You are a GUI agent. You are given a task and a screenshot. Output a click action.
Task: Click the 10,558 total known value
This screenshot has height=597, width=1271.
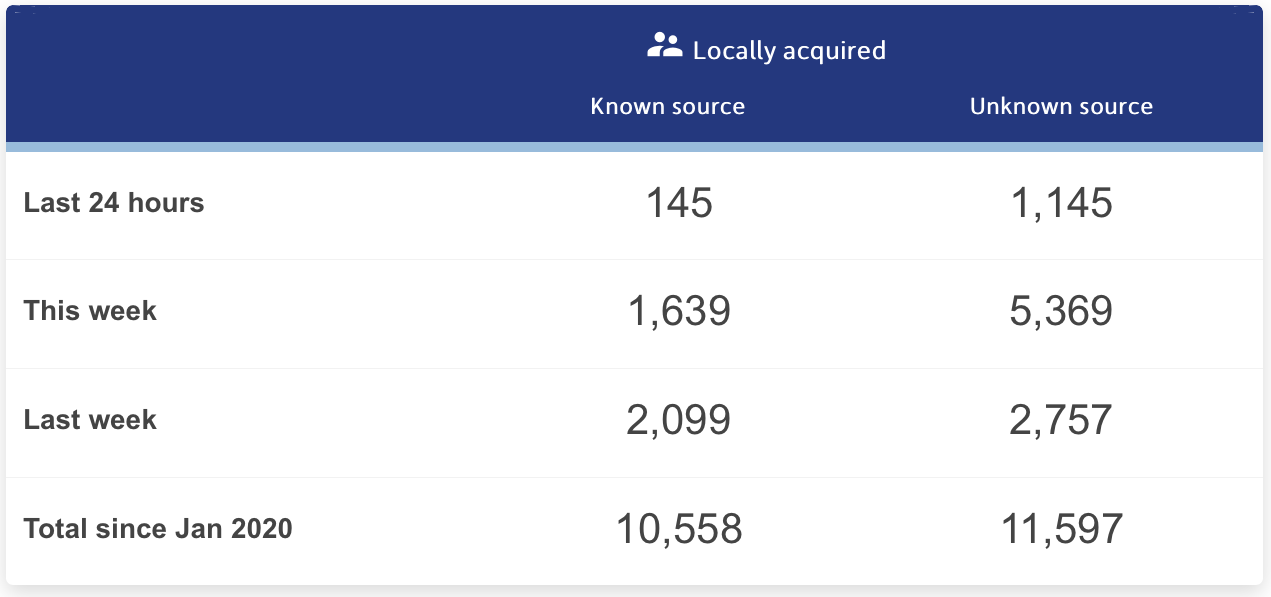679,529
